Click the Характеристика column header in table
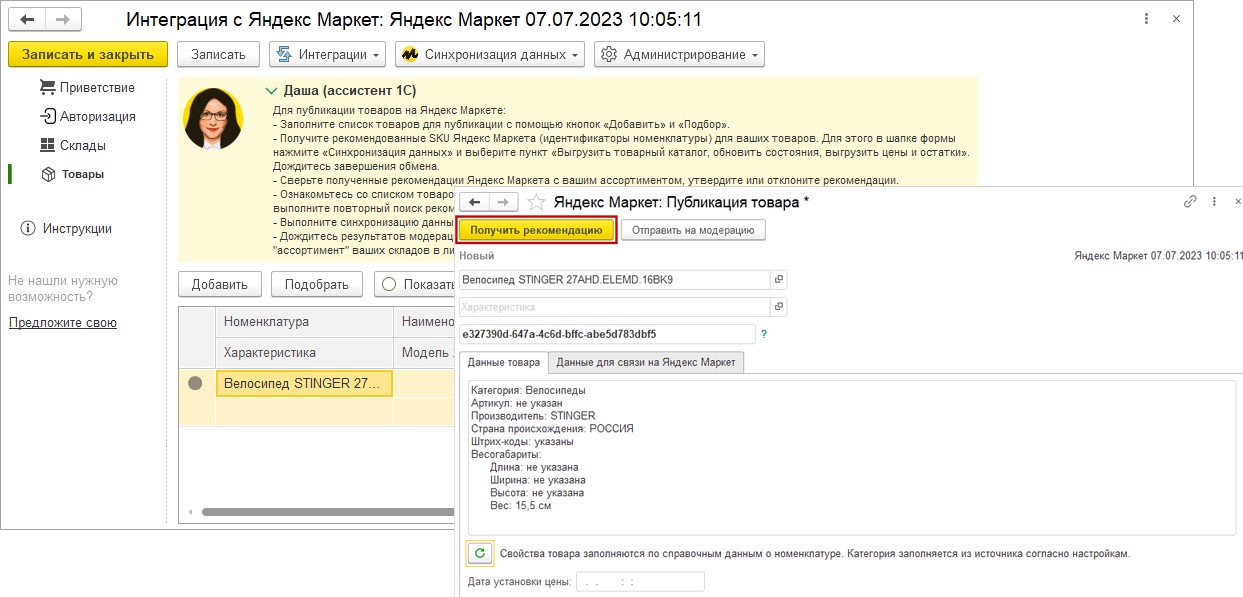Image resolution: width=1243 pixels, height=597 pixels. coord(305,353)
